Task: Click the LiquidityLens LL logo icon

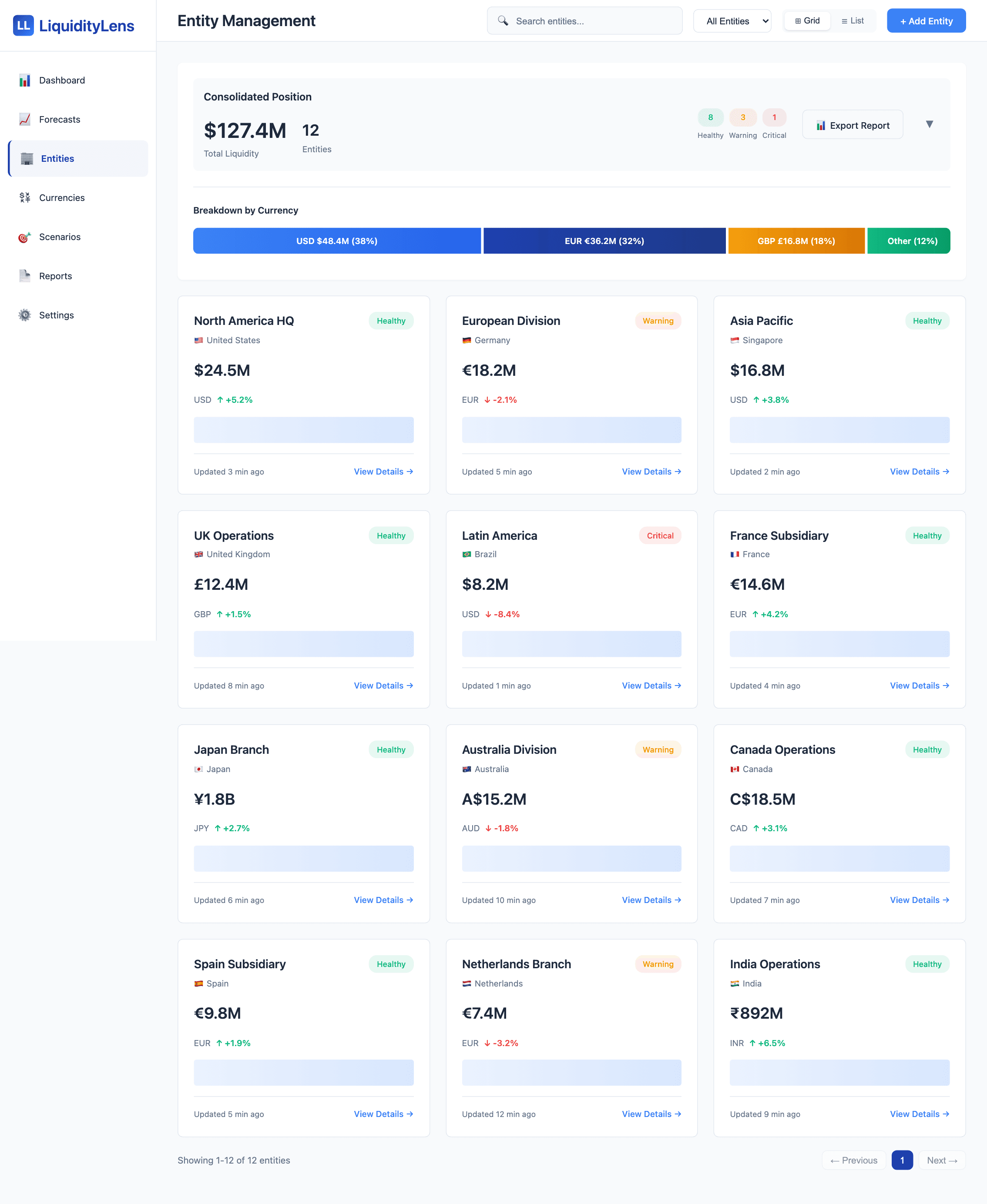Action: pyautogui.click(x=23, y=26)
